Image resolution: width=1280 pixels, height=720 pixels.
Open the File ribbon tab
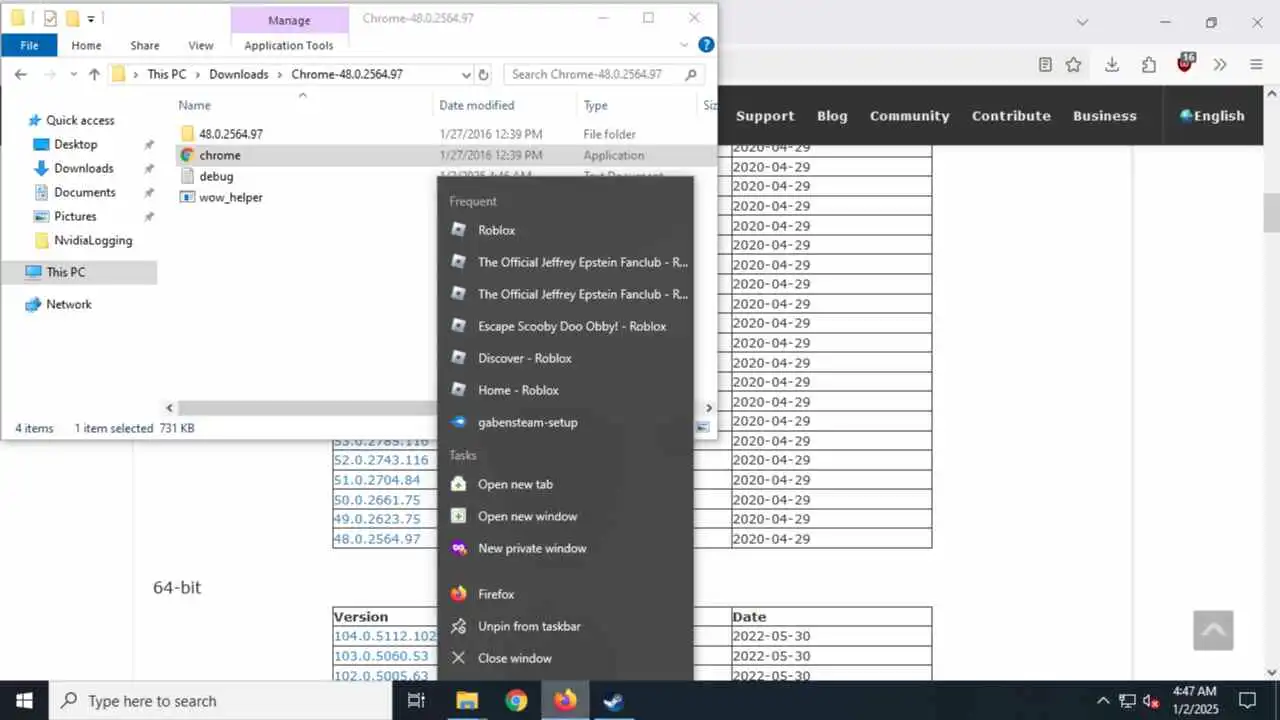(29, 45)
